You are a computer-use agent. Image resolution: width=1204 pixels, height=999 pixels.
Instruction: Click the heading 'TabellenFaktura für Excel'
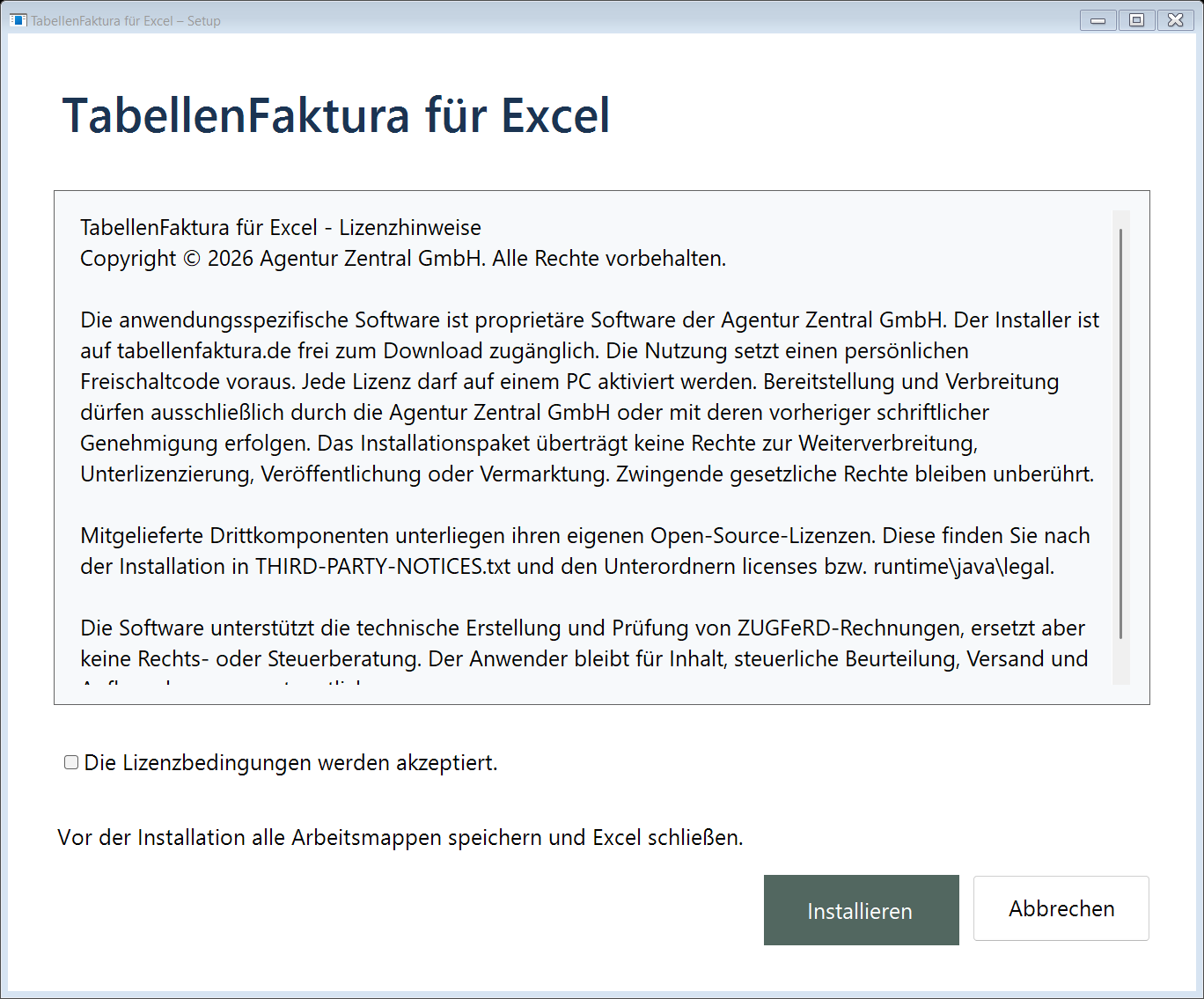point(336,115)
